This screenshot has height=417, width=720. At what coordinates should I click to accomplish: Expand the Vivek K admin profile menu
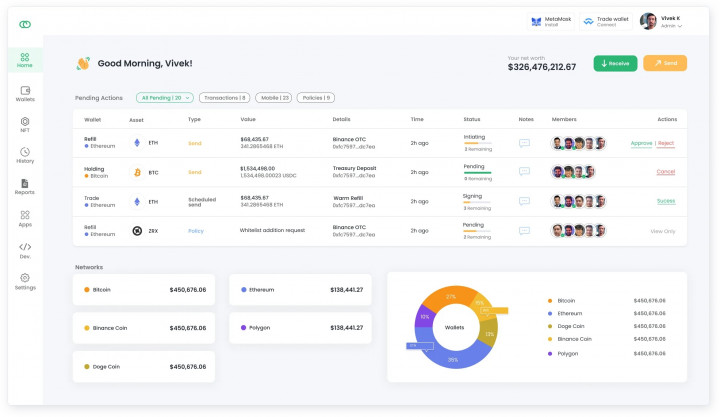point(662,22)
